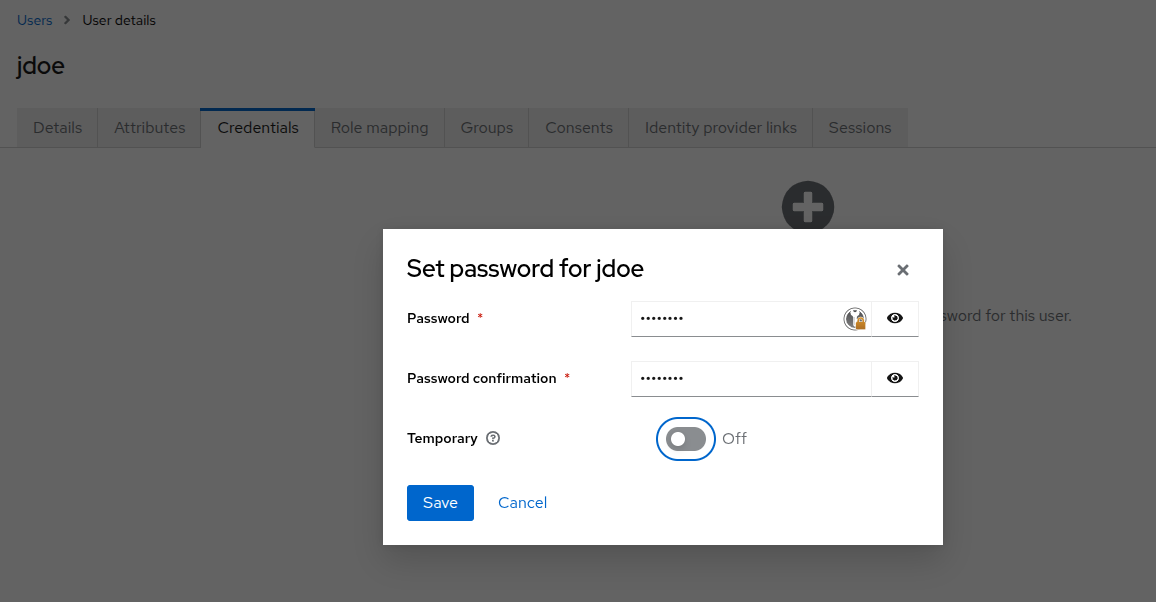Cancel setting the password
The width and height of the screenshot is (1156, 602).
(522, 503)
